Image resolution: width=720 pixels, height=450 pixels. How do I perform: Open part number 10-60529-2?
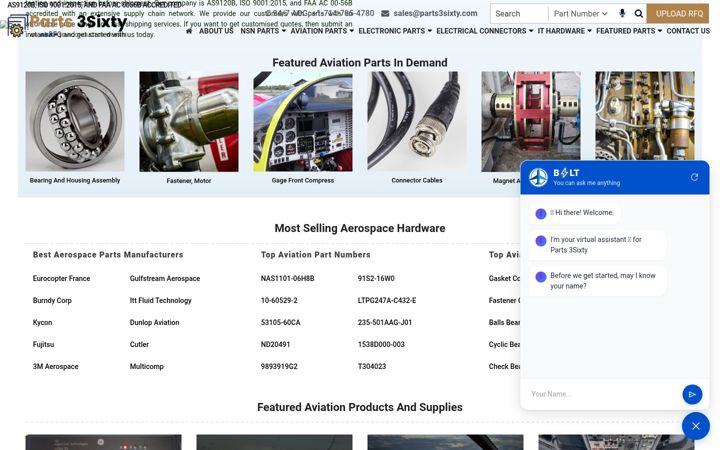point(279,300)
